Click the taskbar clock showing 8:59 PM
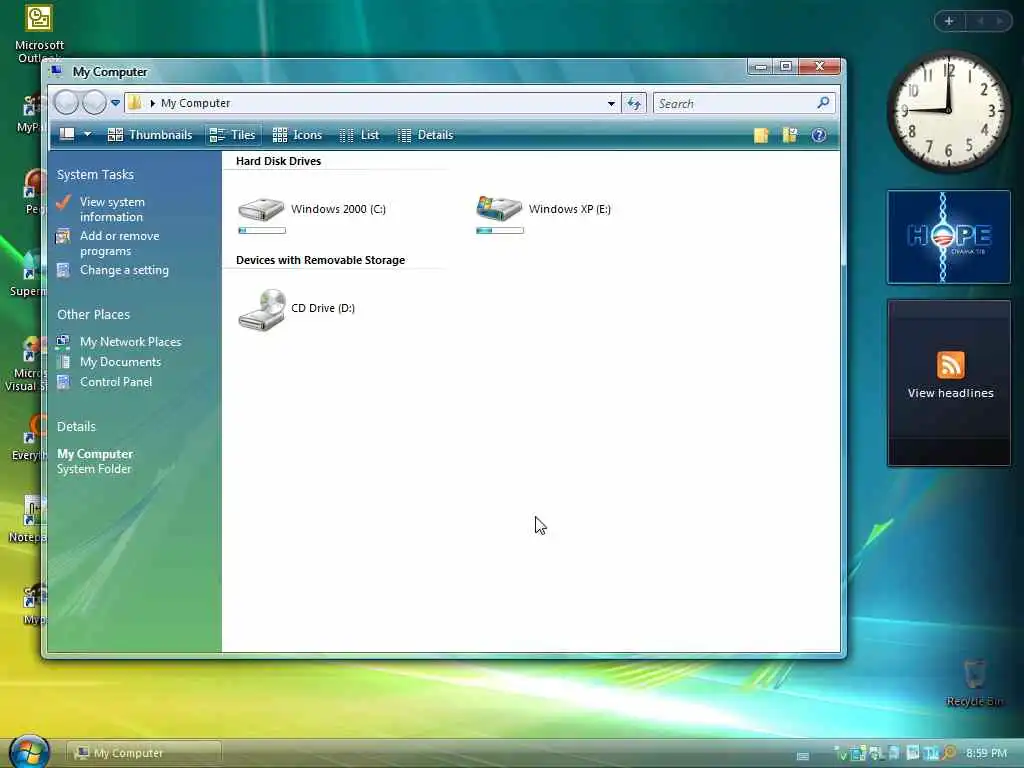This screenshot has height=768, width=1024. [x=986, y=753]
